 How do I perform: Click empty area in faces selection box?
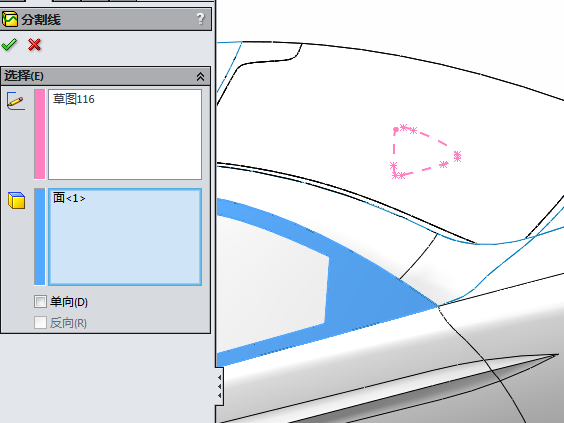tap(125, 245)
